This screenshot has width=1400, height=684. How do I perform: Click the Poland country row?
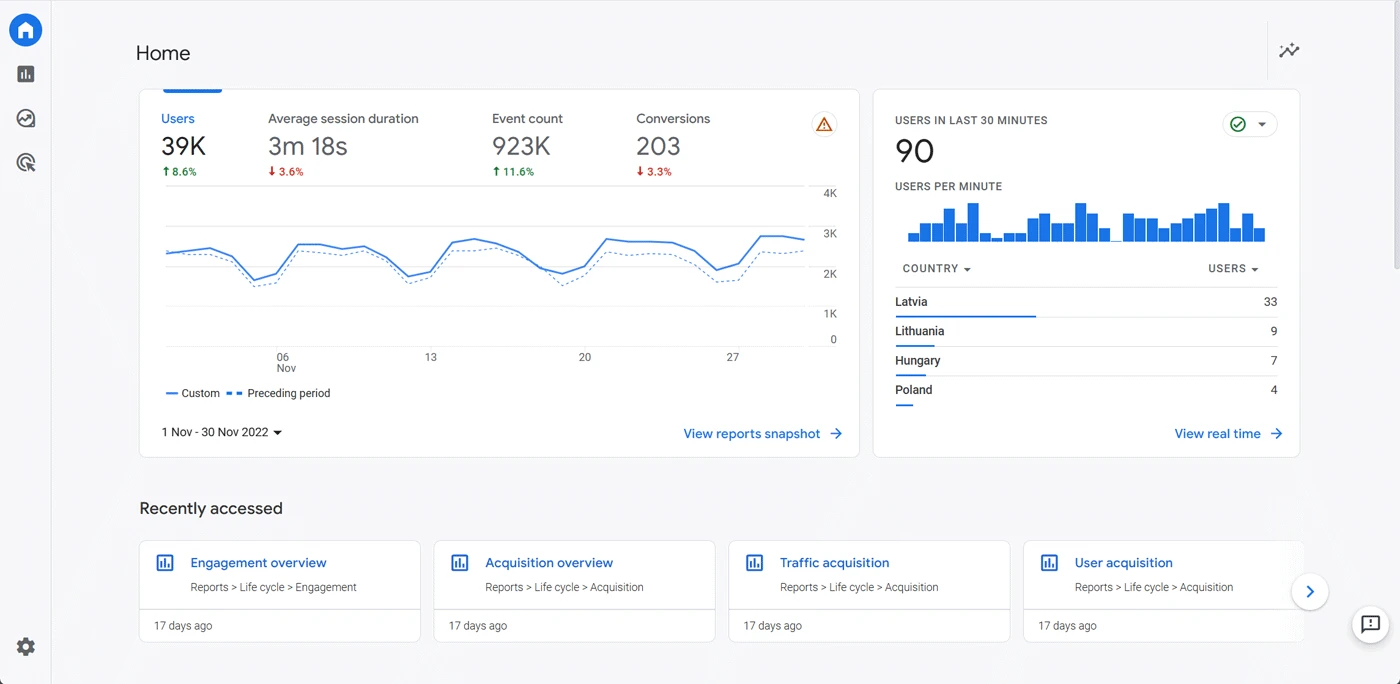coord(1086,391)
